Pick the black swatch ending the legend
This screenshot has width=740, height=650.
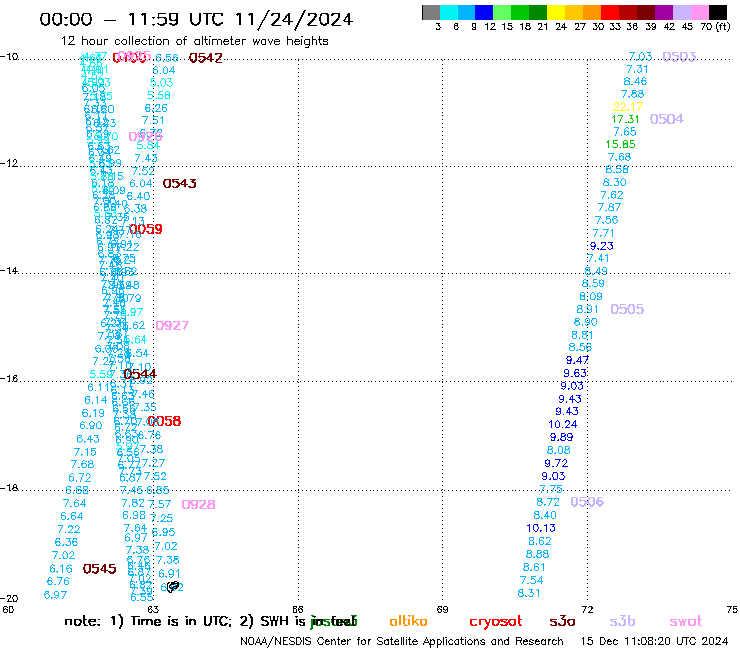pyautogui.click(x=718, y=13)
